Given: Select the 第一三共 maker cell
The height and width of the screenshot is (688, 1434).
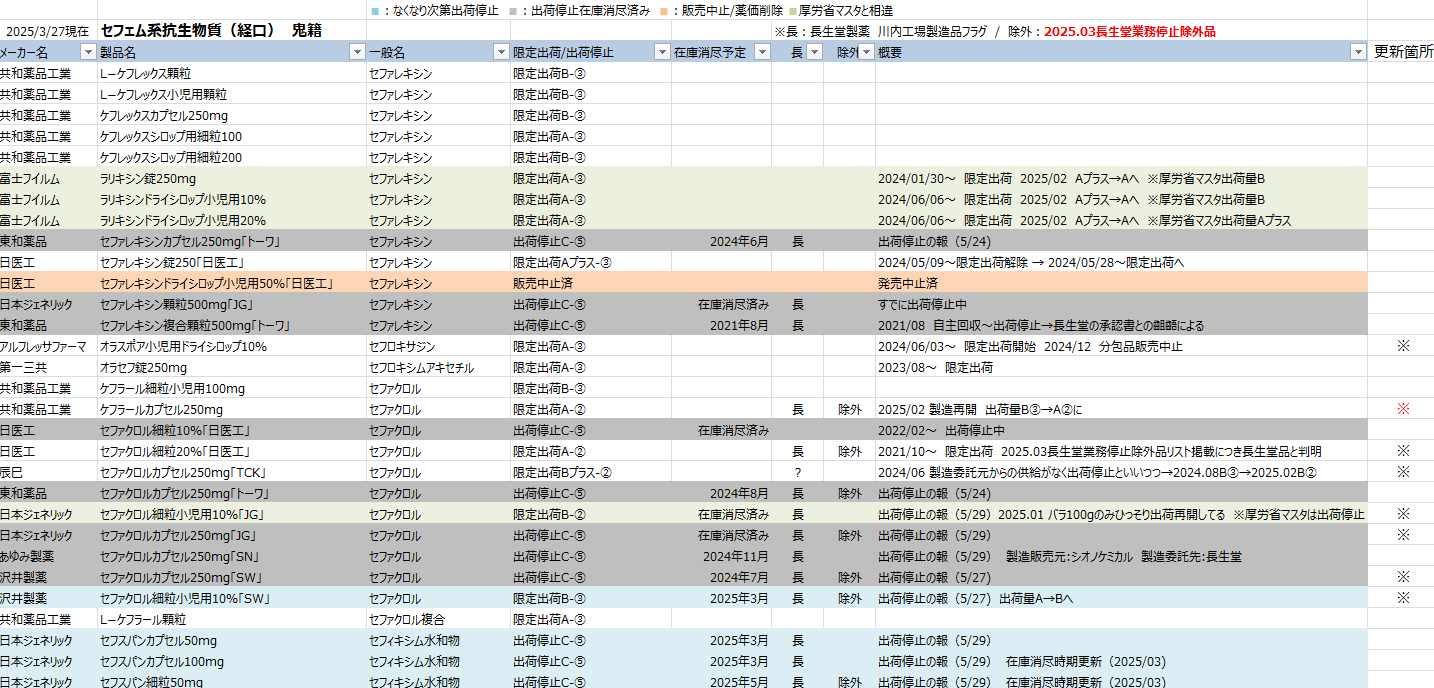Looking at the screenshot, I should (x=48, y=367).
